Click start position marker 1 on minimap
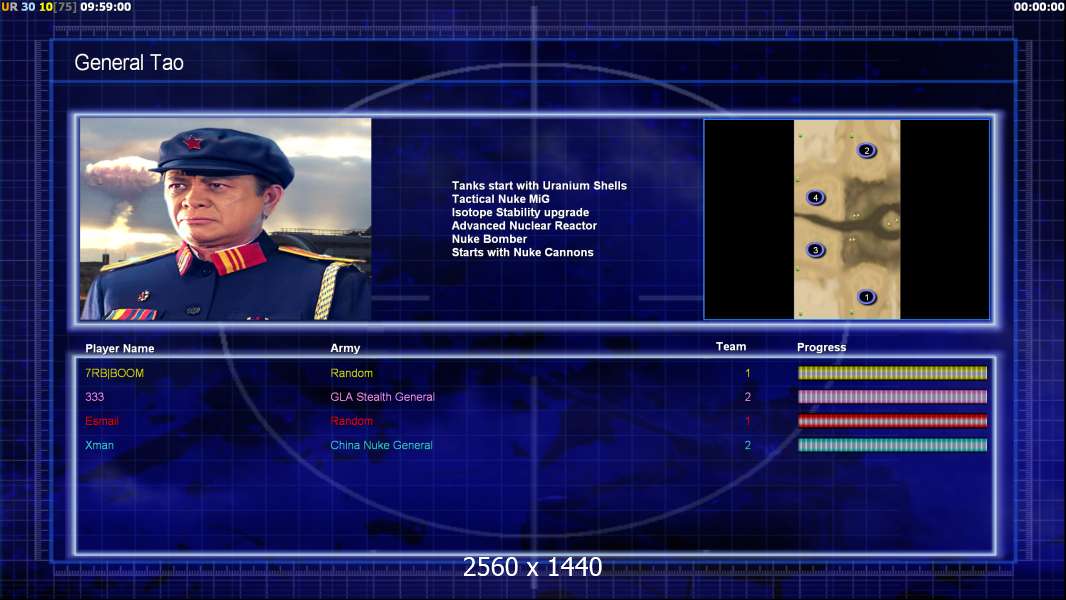Image resolution: width=1066 pixels, height=600 pixels. pyautogui.click(x=866, y=297)
